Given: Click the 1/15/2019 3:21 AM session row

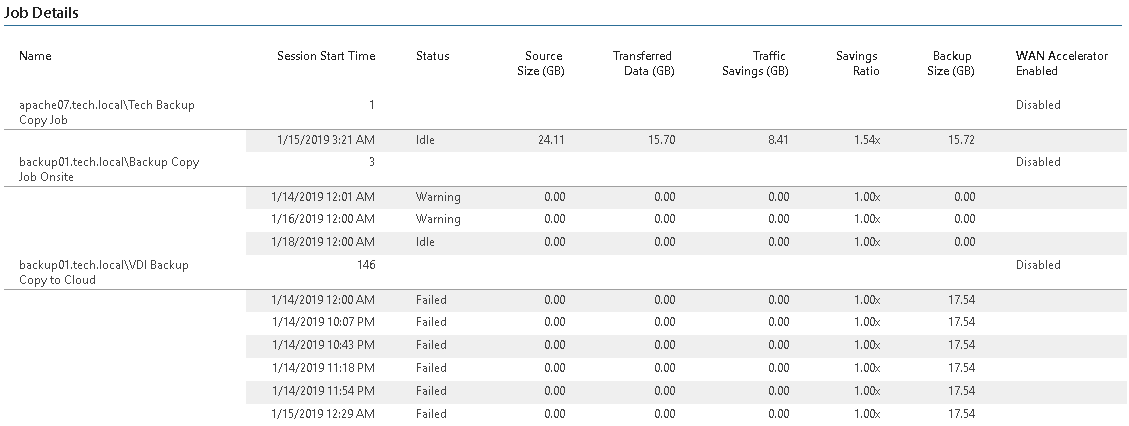Looking at the screenshot, I should tap(686, 140).
